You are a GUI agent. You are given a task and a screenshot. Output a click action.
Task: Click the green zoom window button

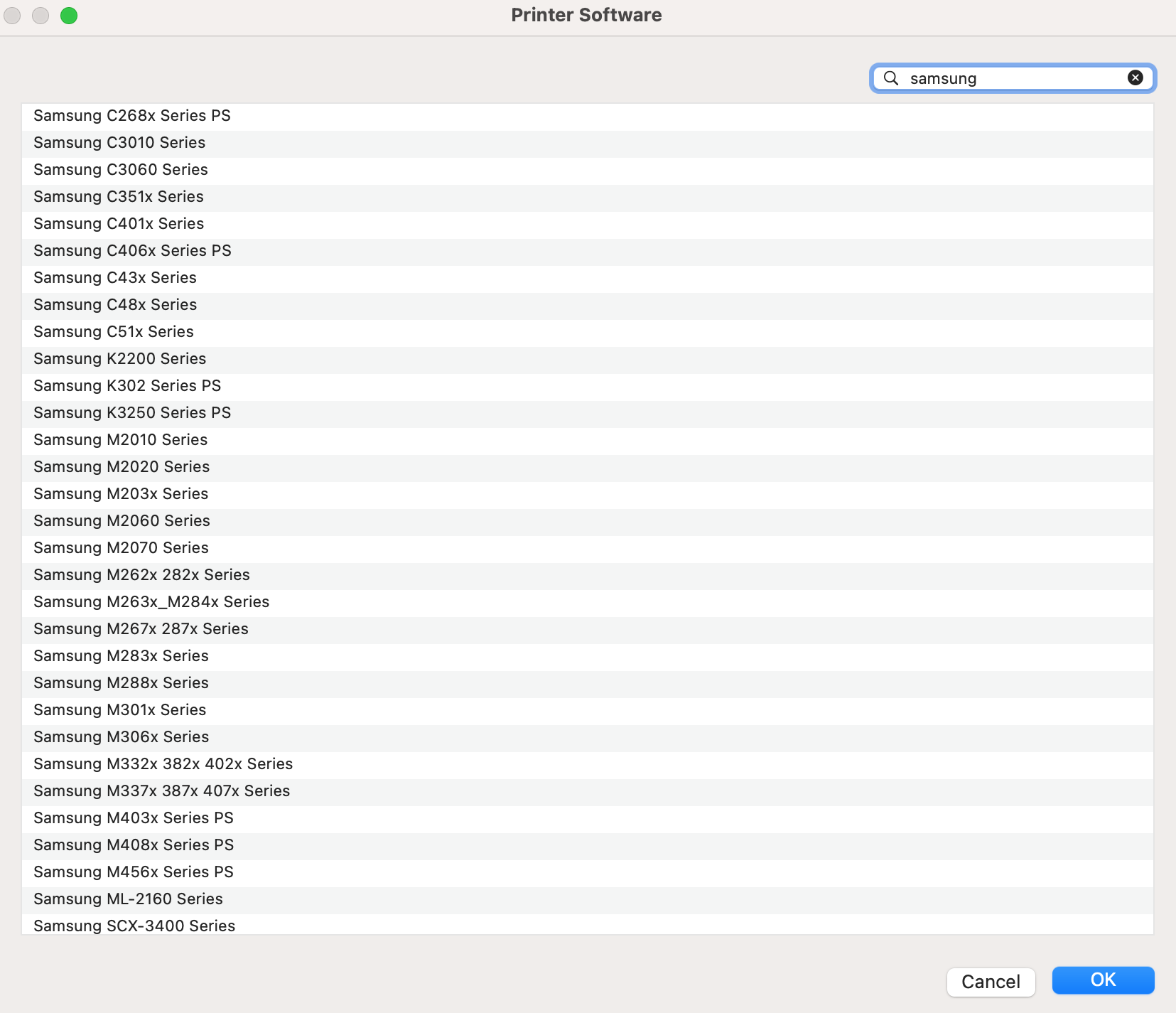pos(69,16)
